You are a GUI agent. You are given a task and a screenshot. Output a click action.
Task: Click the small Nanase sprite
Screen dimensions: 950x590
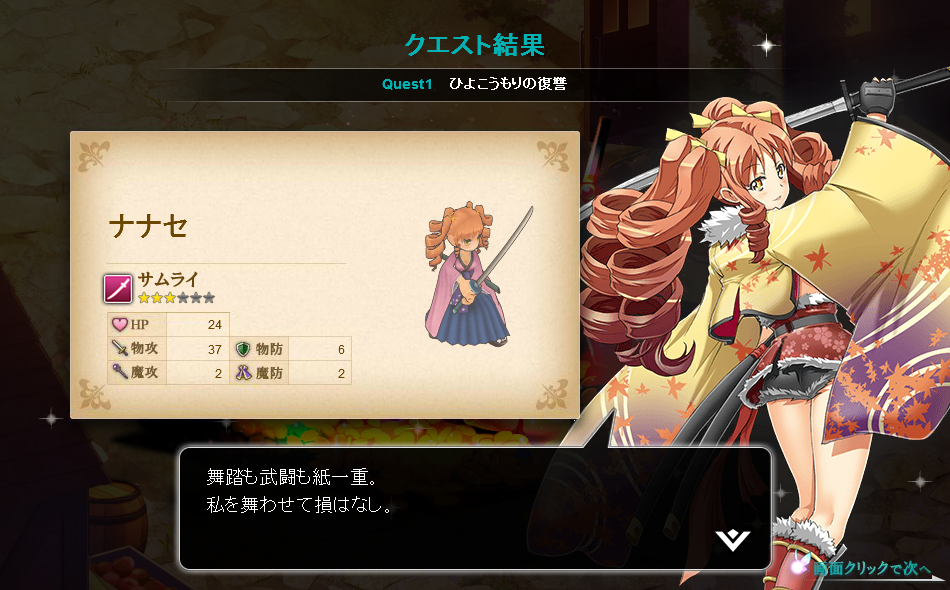point(476,275)
